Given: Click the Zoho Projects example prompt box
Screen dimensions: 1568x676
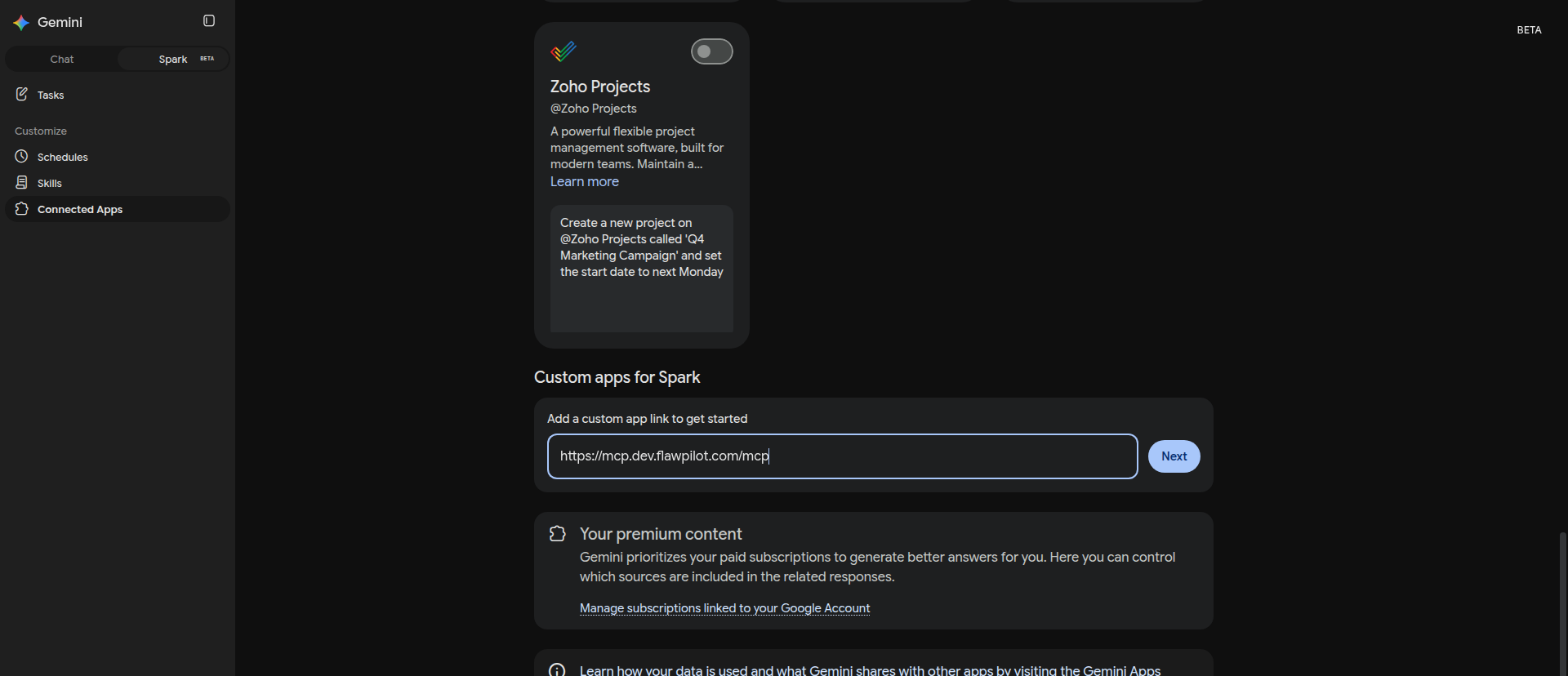Looking at the screenshot, I should pos(642,269).
